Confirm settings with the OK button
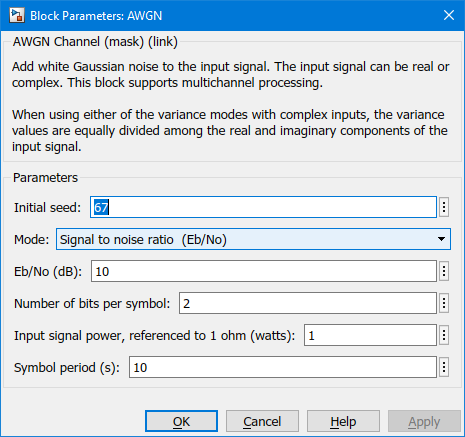This screenshot has height=437, width=465. tap(181, 421)
